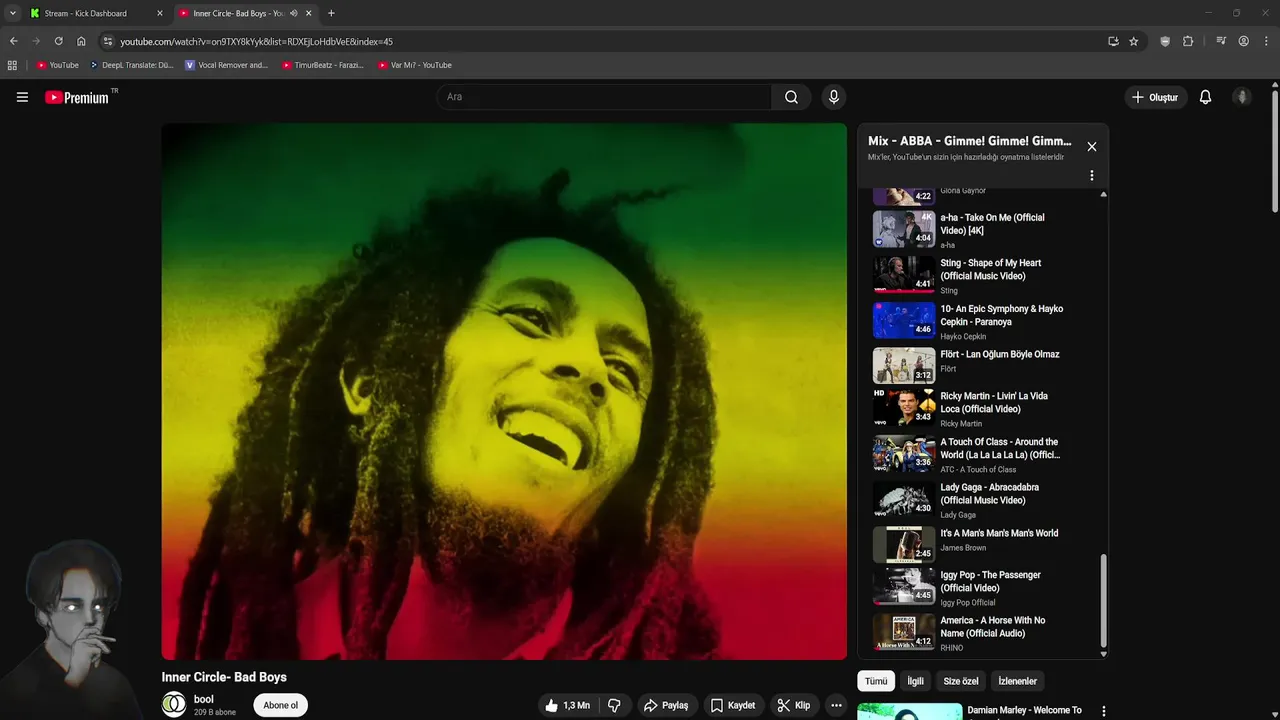The width and height of the screenshot is (1280, 720).
Task: Click the Paylaş share button
Action: pyautogui.click(x=666, y=705)
